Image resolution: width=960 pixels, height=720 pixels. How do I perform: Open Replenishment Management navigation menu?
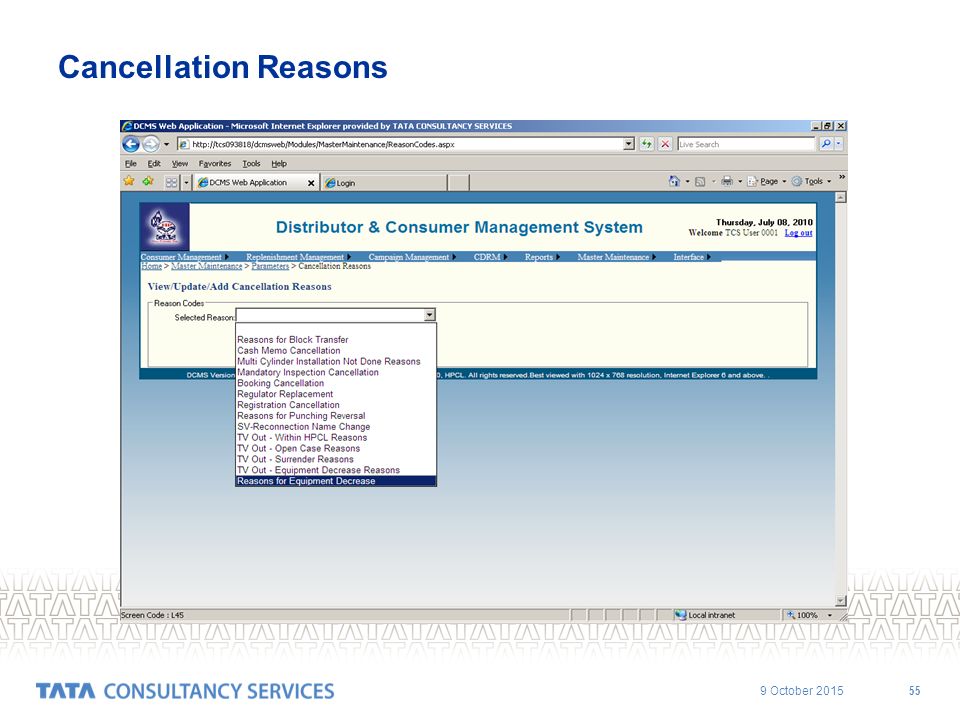pos(298,257)
